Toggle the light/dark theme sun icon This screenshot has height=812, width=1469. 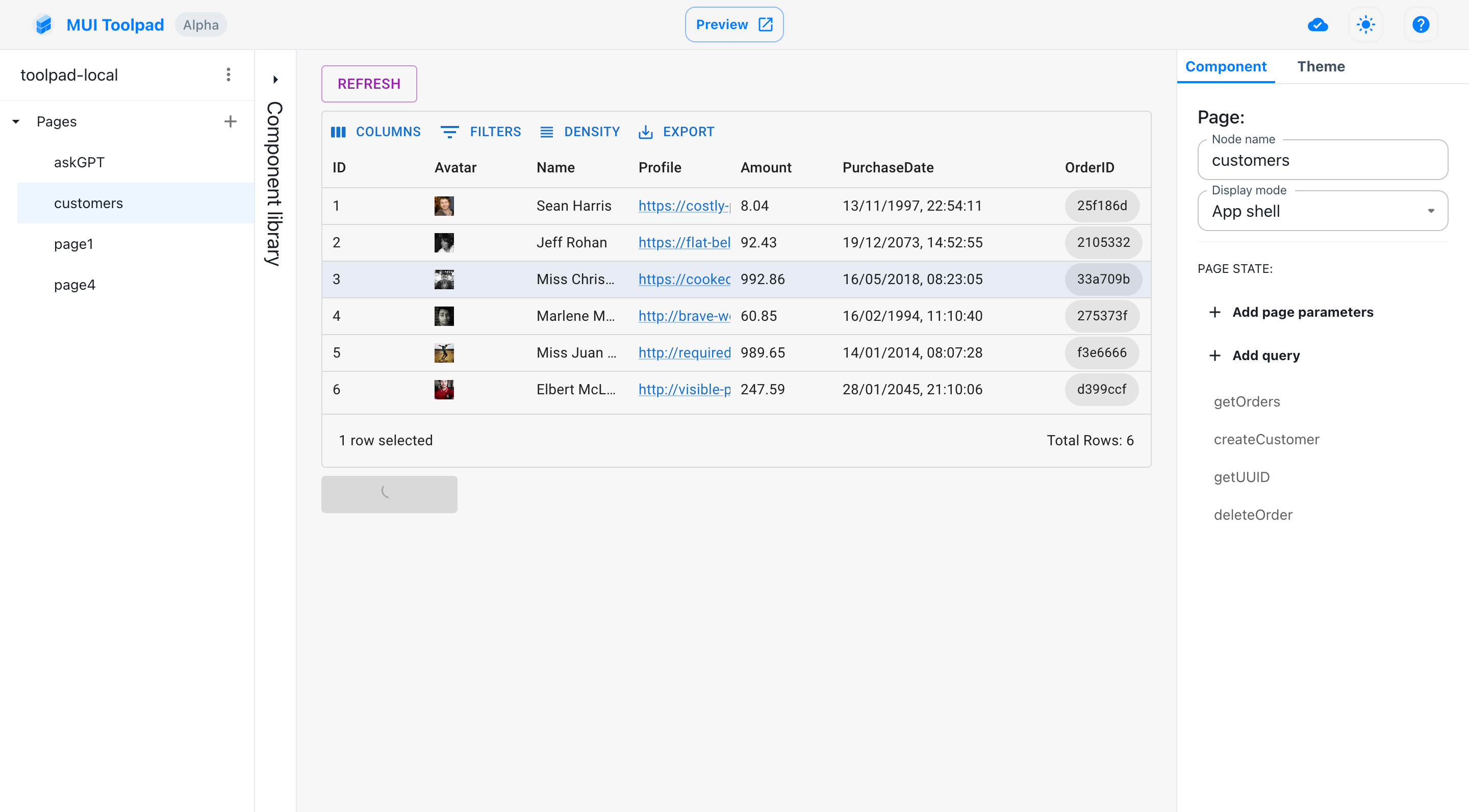pos(1366,24)
